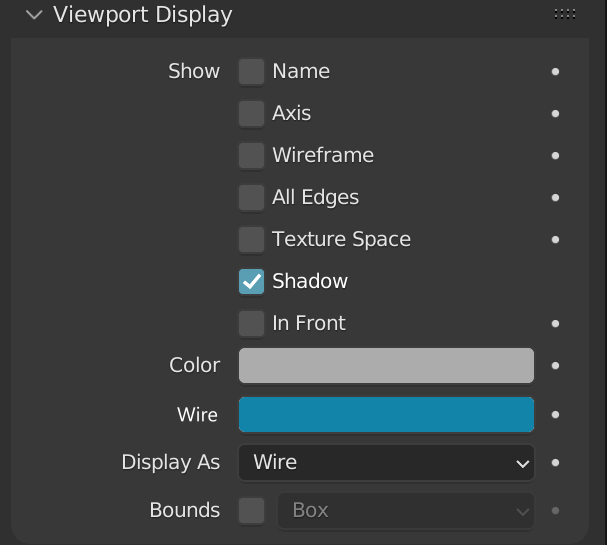Viewport: 607px width, 545px height.
Task: Open the gray Color swatch picker
Action: click(x=386, y=365)
